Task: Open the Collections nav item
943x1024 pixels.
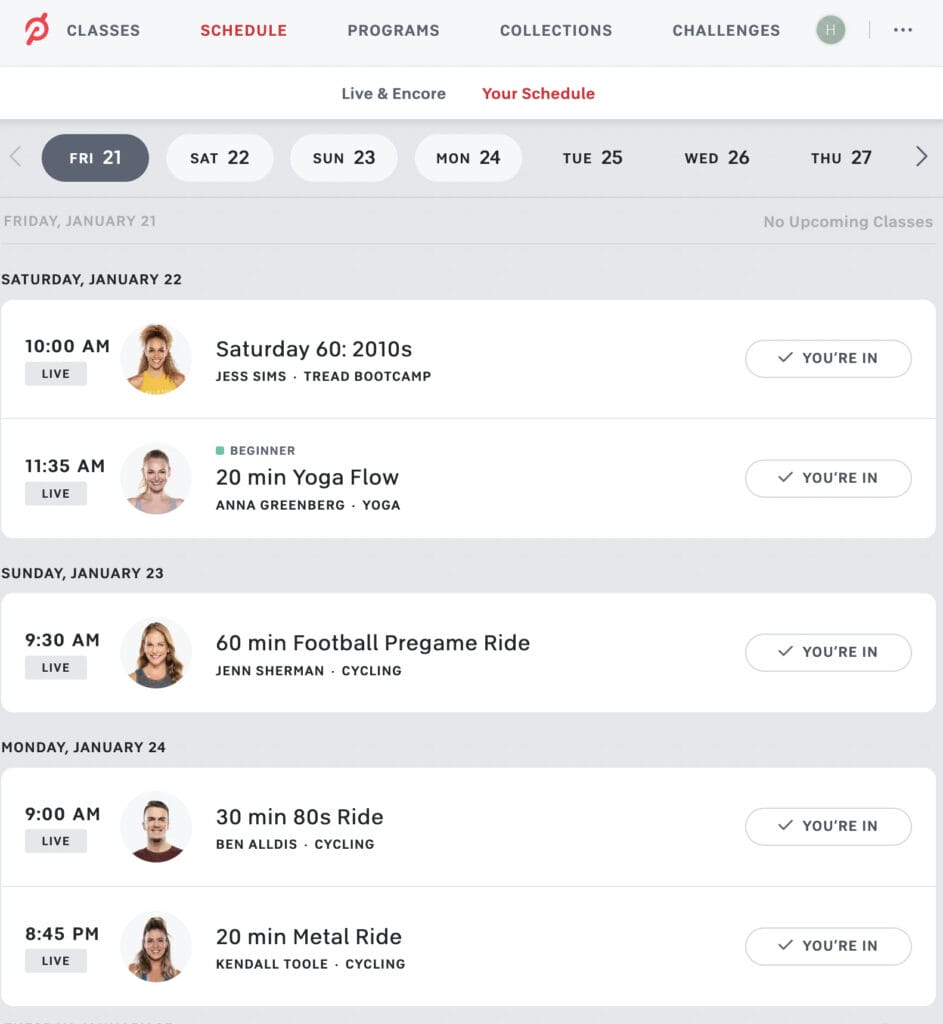Action: click(x=556, y=31)
